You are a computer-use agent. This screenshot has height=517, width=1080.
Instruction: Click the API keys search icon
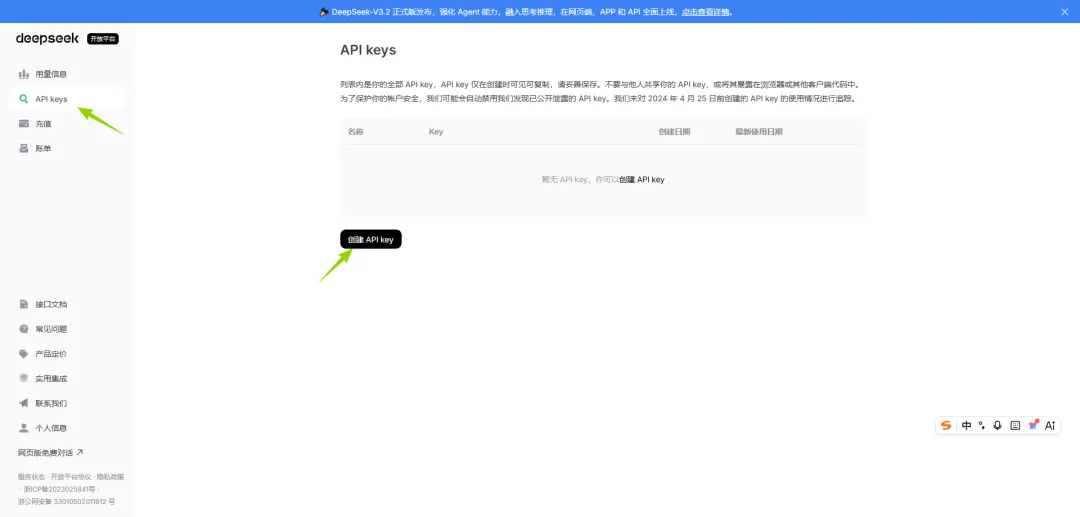tap(23, 99)
